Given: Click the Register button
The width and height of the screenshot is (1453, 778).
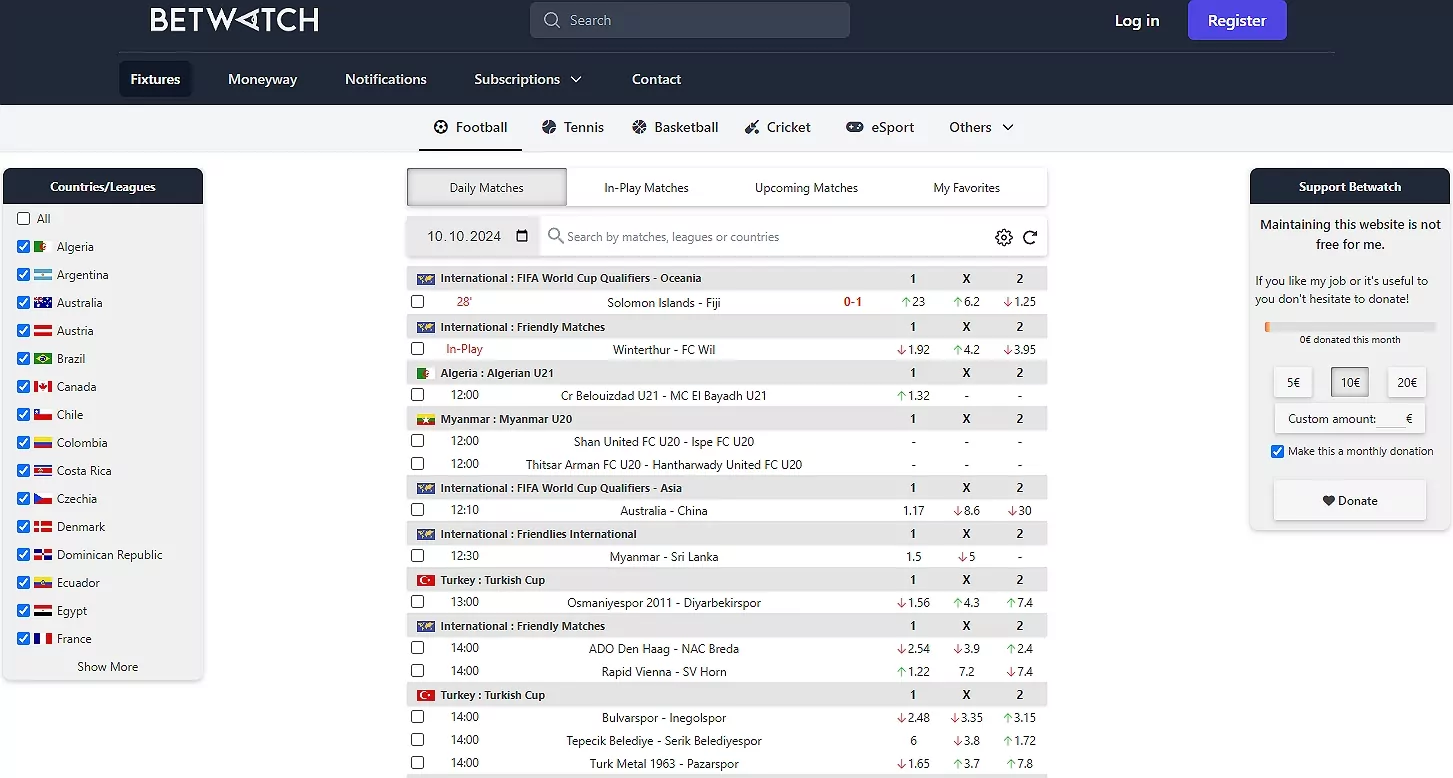Looking at the screenshot, I should coord(1237,20).
